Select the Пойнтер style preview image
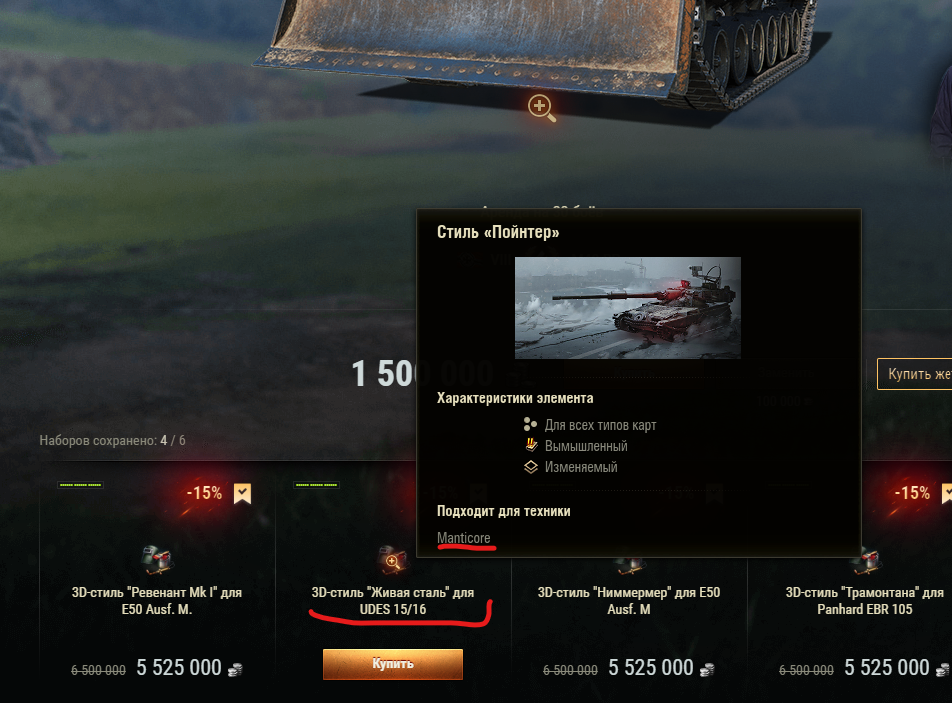Screen dimensions: 952x703 tap(628, 308)
